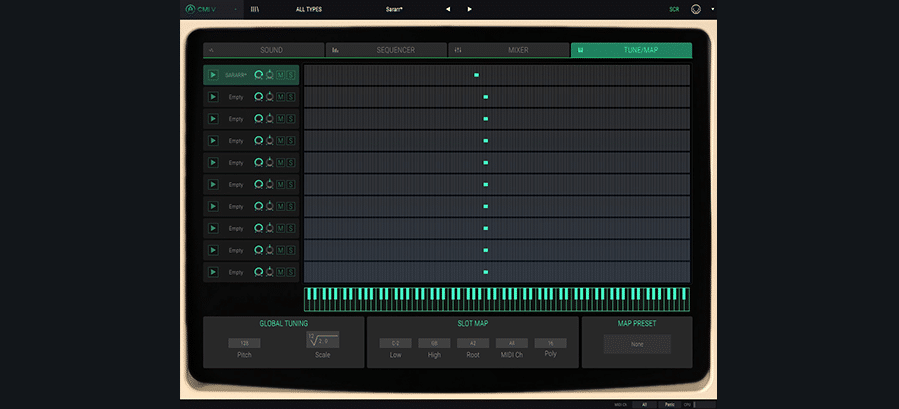Open status bar MIDI Ch All selector
The width and height of the screenshot is (899, 409).
point(644,404)
